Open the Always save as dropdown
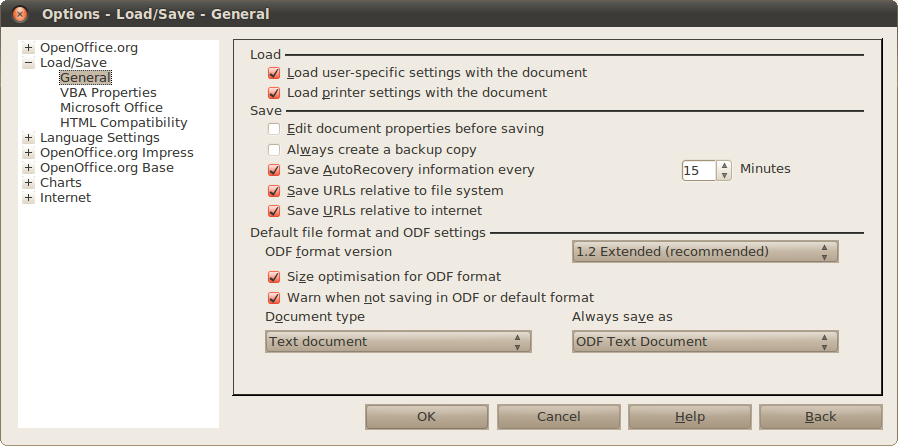This screenshot has height=446, width=898. tap(704, 342)
